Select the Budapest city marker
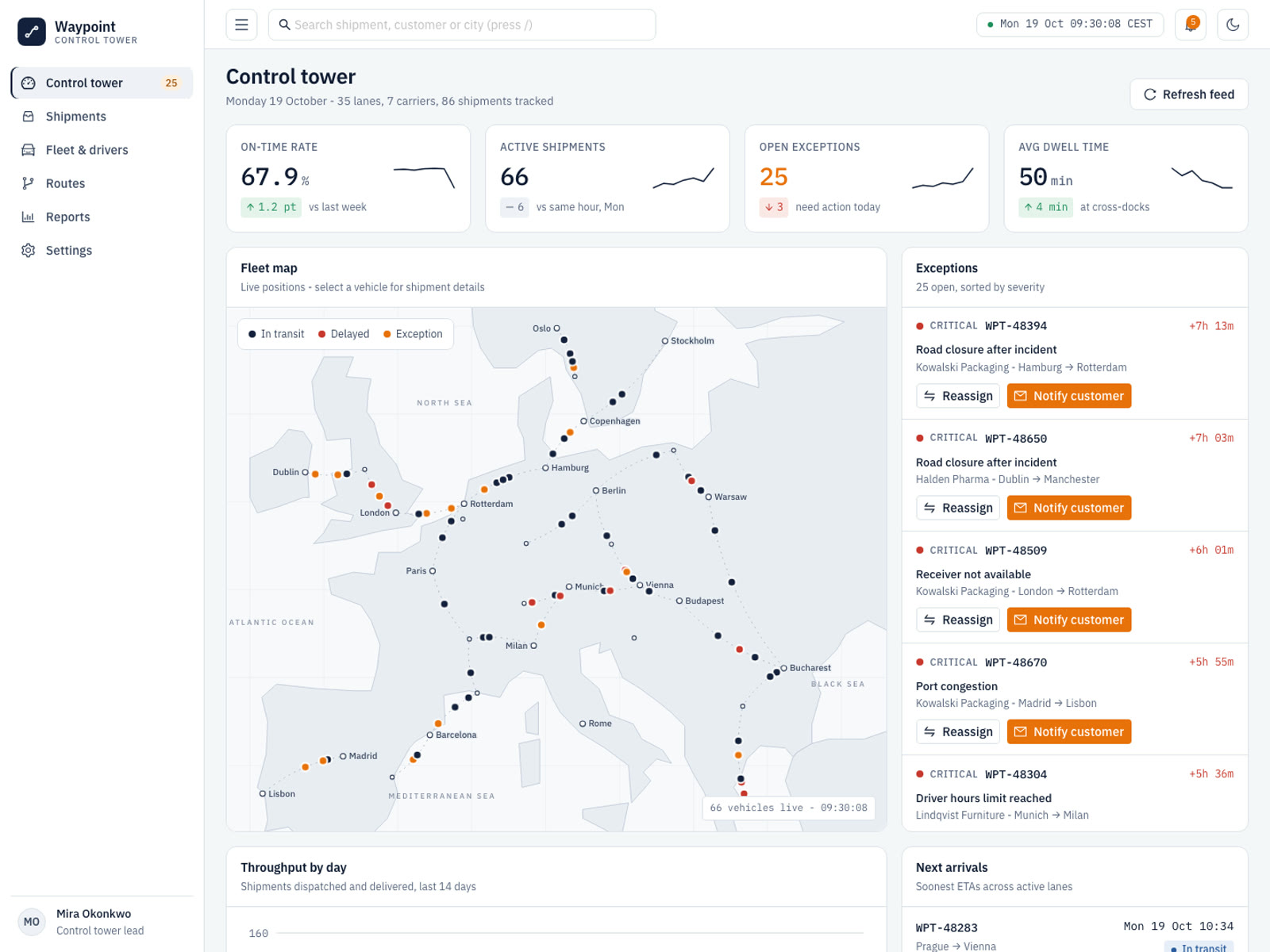 click(679, 601)
